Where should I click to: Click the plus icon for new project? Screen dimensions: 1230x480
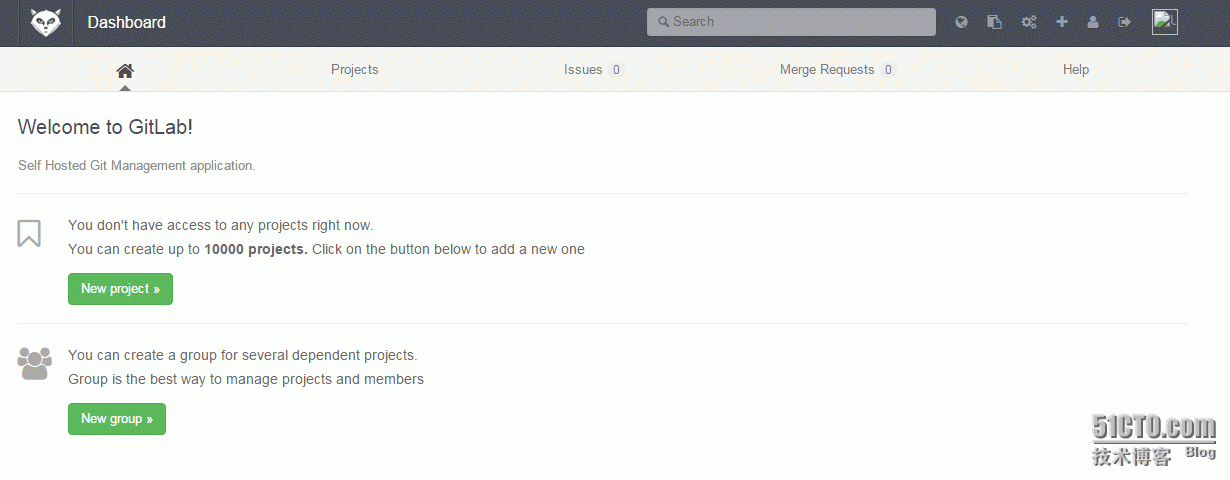pos(1062,22)
